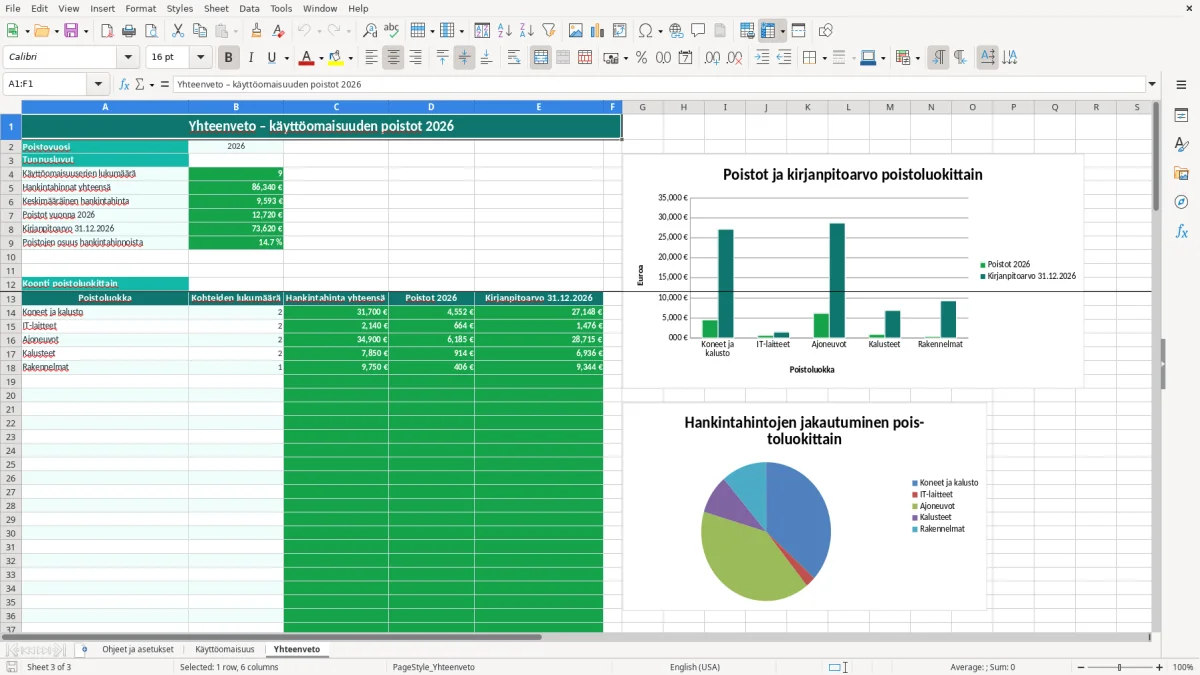1200x675 pixels.
Task: Click the AutoFilter funnel icon
Action: click(x=549, y=31)
